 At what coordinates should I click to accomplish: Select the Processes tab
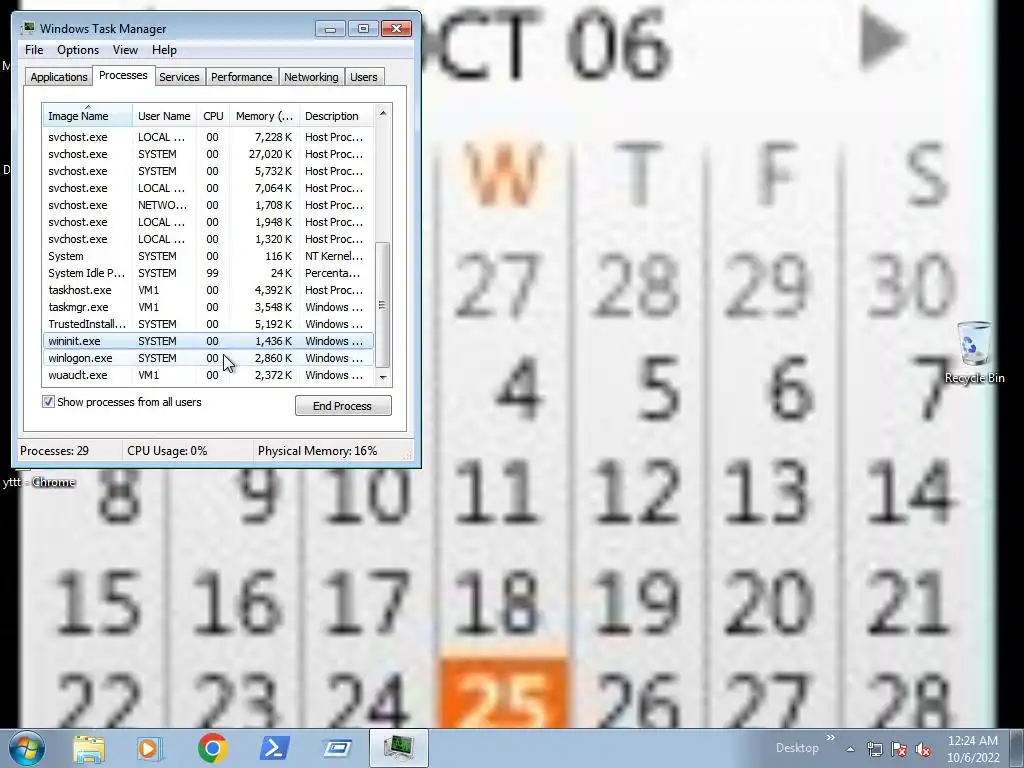point(123,75)
